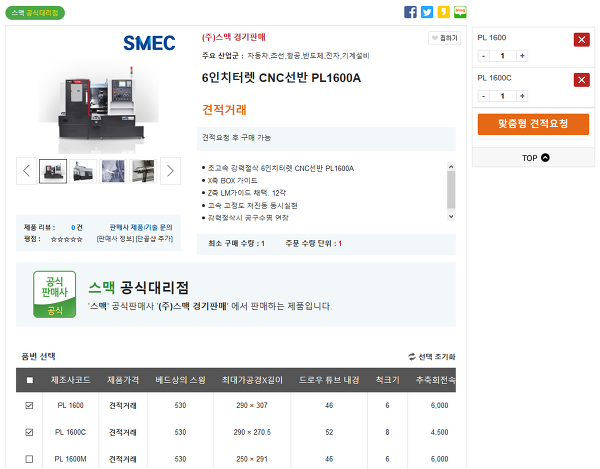Toggle select-all checkbox in table header
The image size is (600, 469).
30,380
